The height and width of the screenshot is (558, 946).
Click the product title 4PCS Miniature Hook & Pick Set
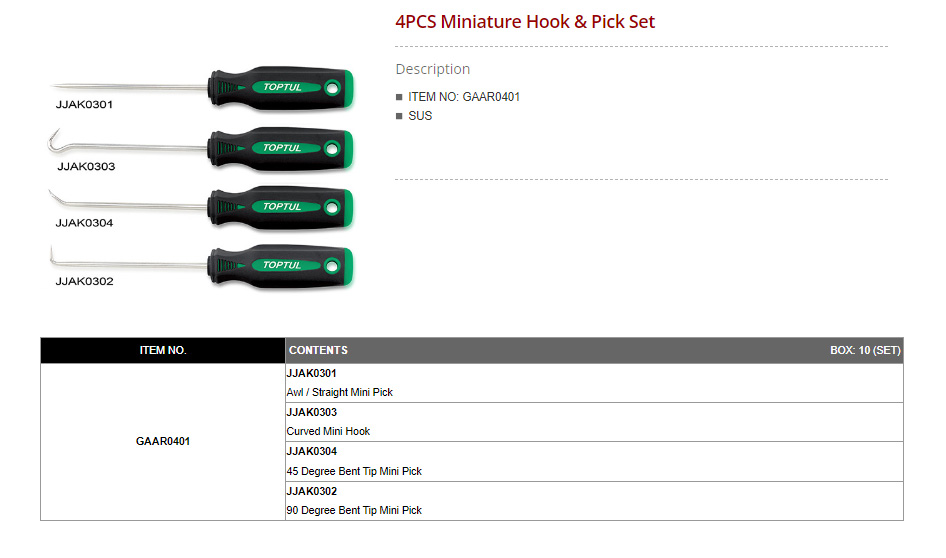pyautogui.click(x=525, y=21)
